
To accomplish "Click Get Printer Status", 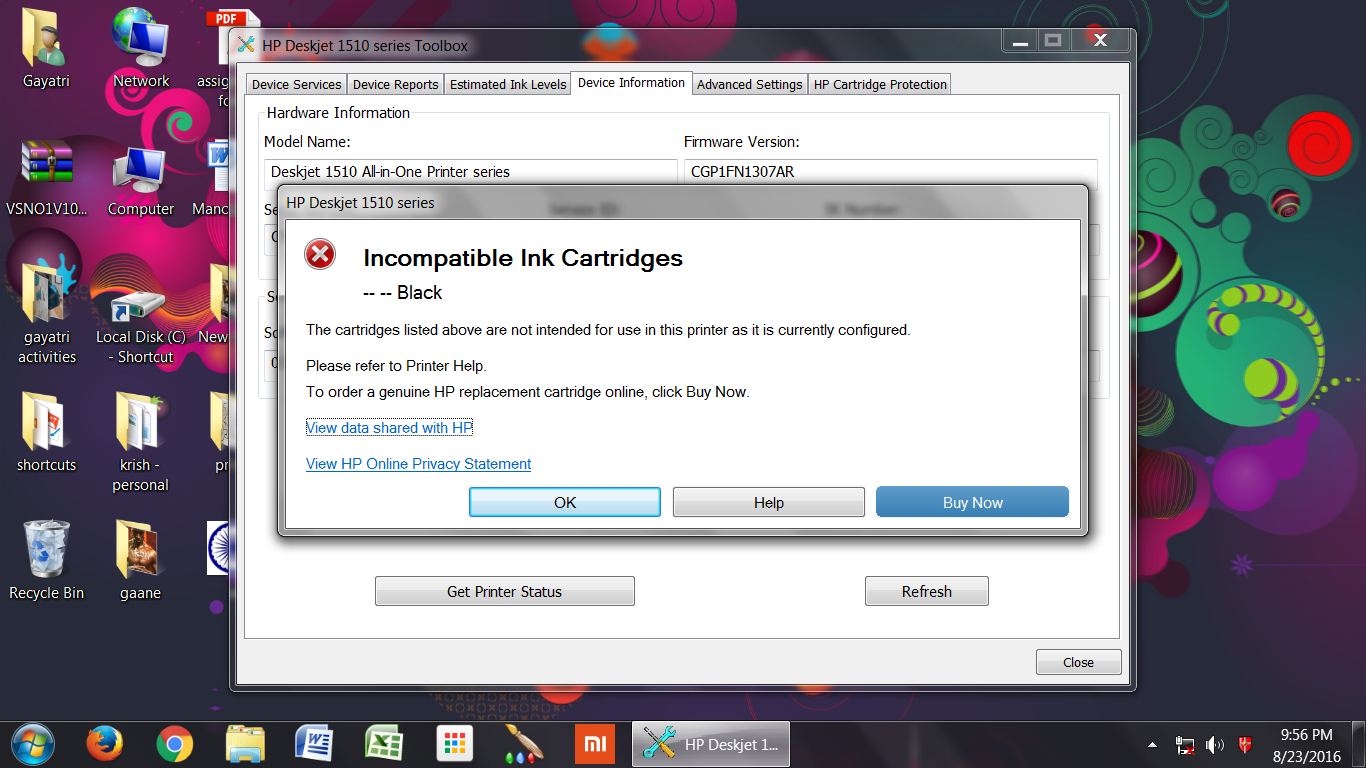I will [x=504, y=590].
